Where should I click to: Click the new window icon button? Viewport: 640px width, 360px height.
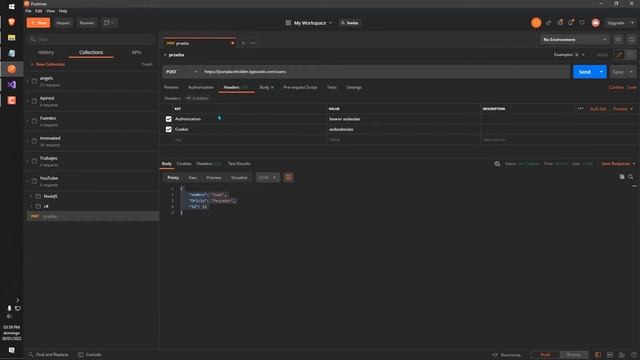coord(109,23)
